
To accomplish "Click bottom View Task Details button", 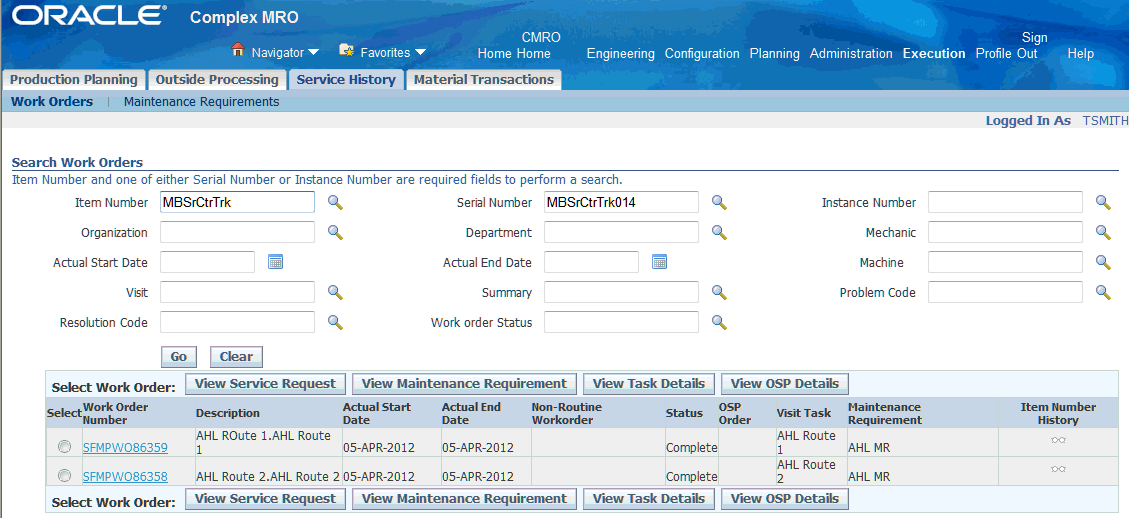I will [649, 499].
